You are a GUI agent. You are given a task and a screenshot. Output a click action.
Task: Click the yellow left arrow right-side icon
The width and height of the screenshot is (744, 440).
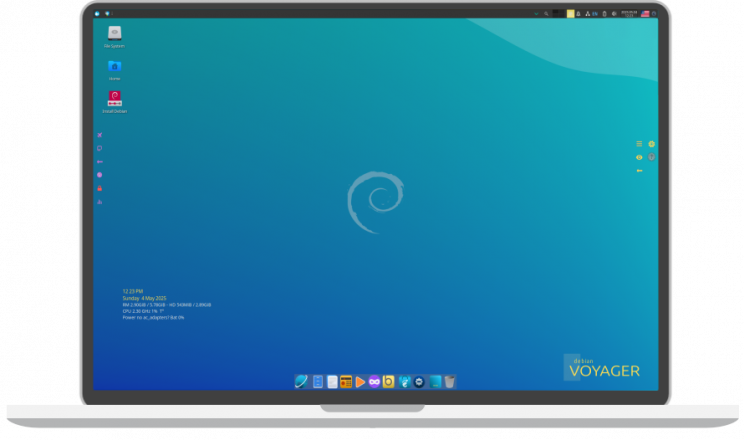coord(639,170)
